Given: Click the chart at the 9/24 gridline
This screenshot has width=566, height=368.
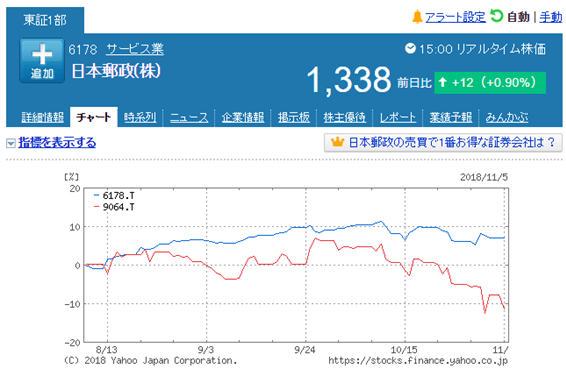Looking at the screenshot, I should pyautogui.click(x=306, y=265).
